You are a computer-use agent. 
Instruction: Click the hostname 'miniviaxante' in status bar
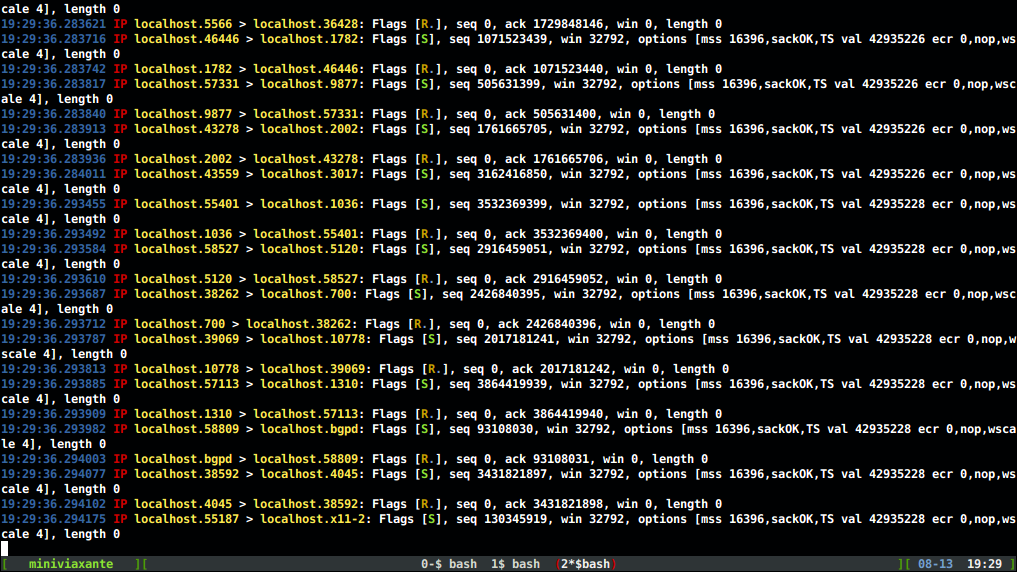[71, 564]
